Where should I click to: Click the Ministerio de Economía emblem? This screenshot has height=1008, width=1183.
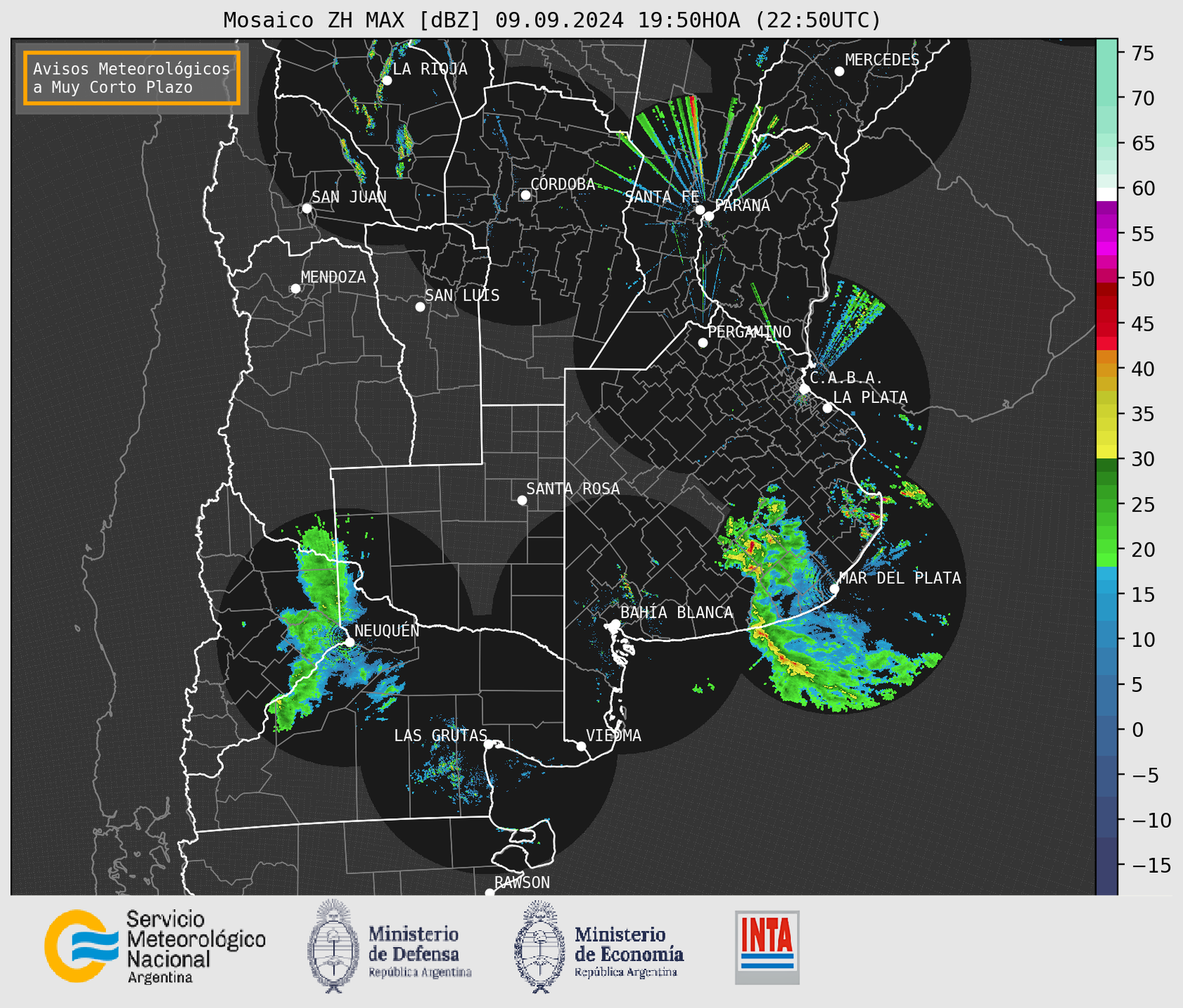pyautogui.click(x=539, y=947)
